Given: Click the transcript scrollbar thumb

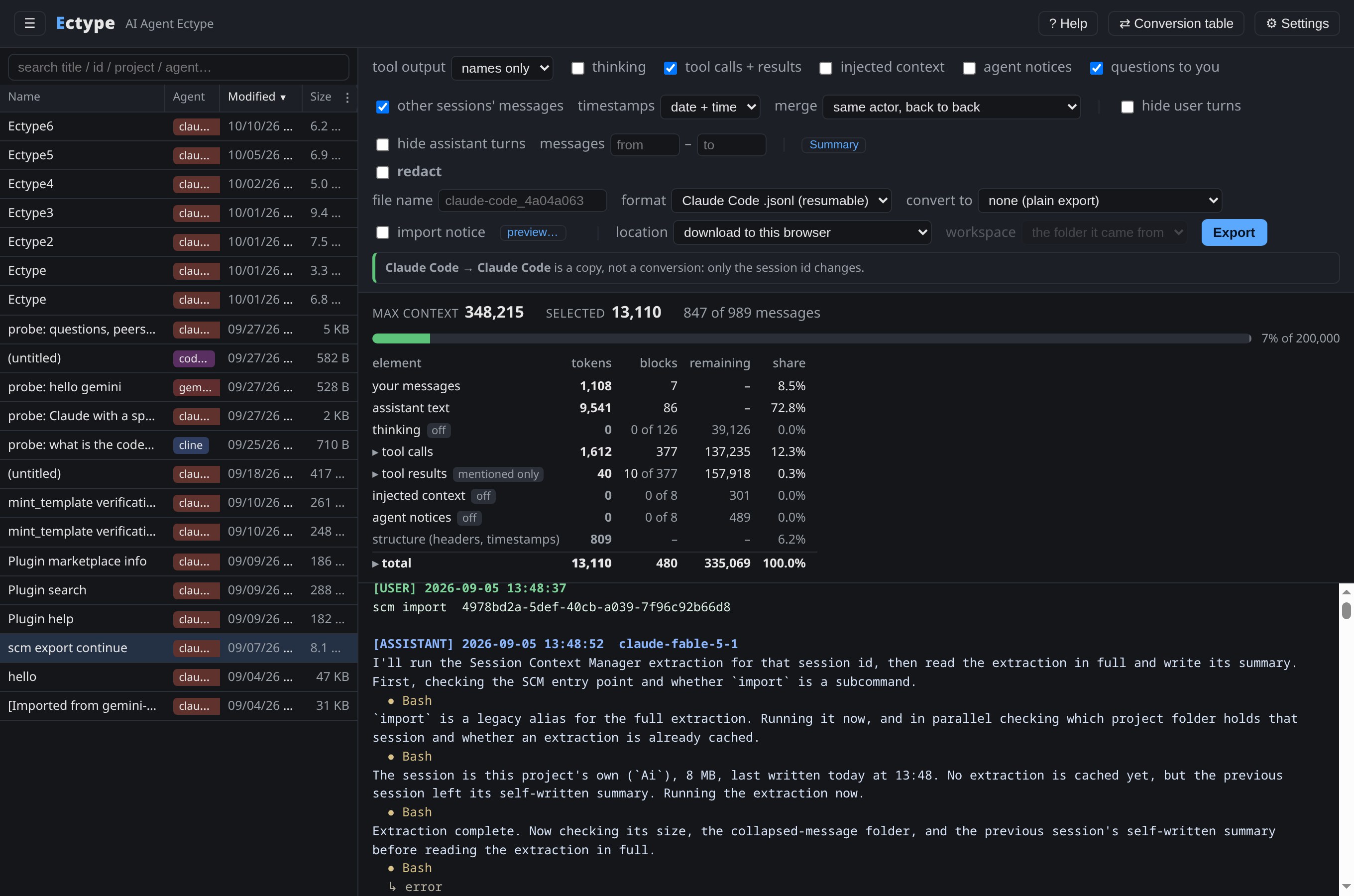Looking at the screenshot, I should [1346, 611].
